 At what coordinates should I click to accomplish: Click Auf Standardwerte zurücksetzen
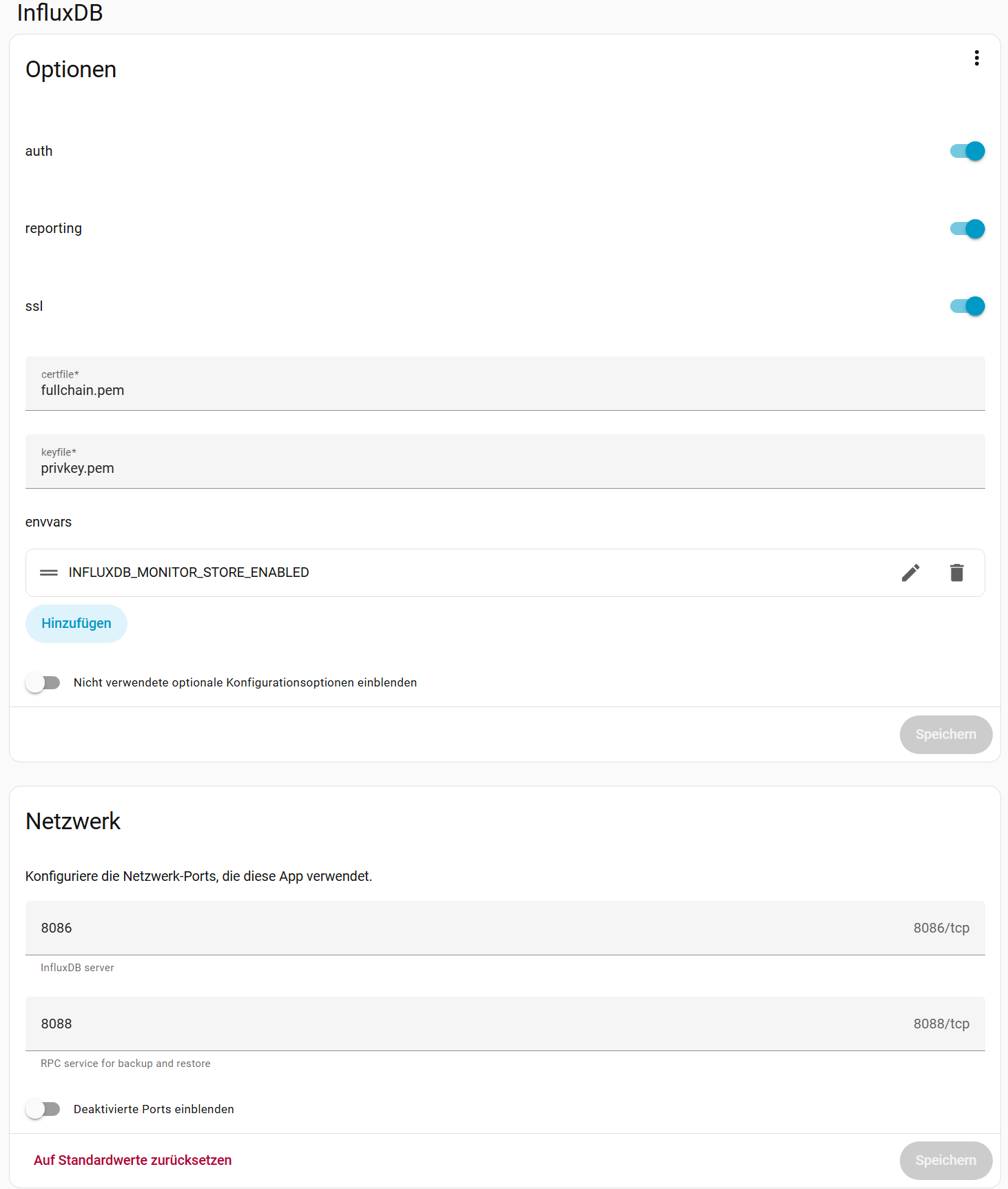133,1161
